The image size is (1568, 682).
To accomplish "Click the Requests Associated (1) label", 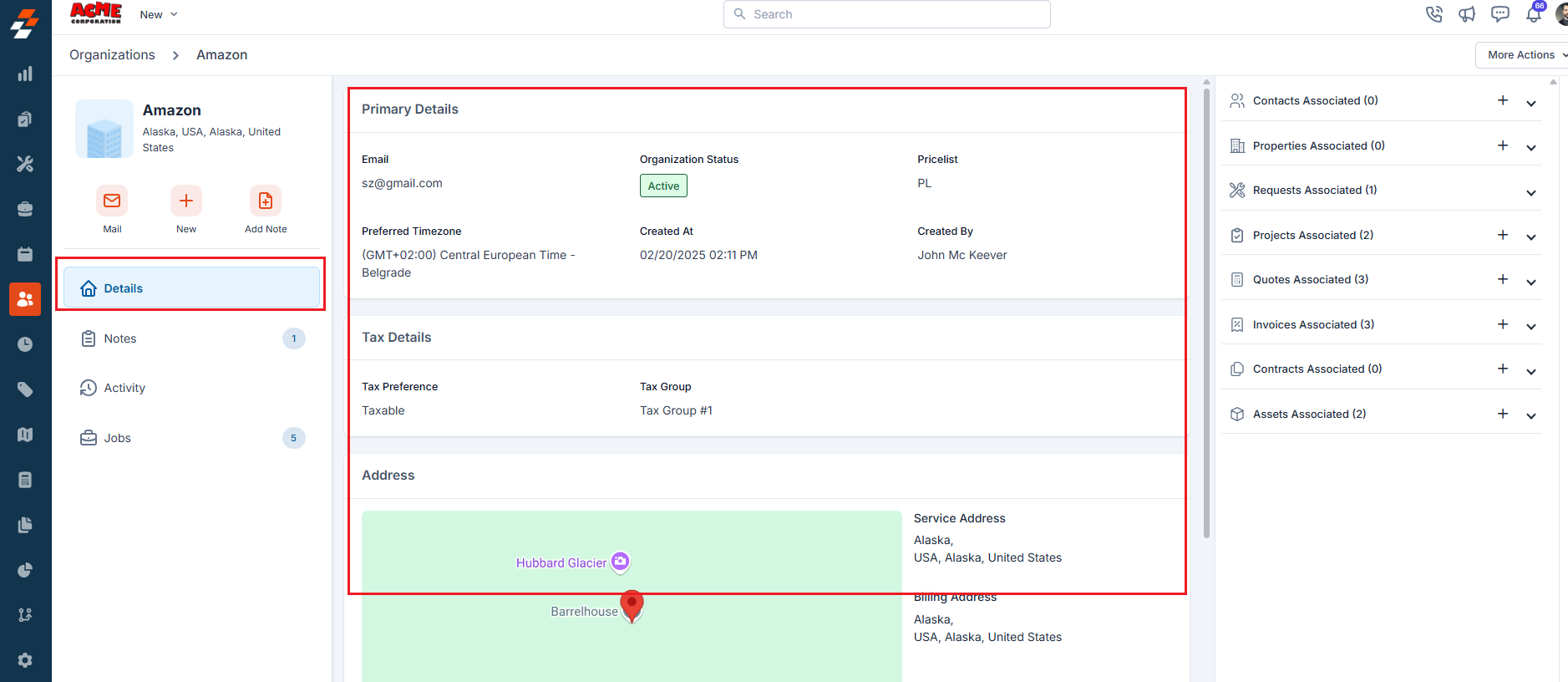I will 1315,190.
